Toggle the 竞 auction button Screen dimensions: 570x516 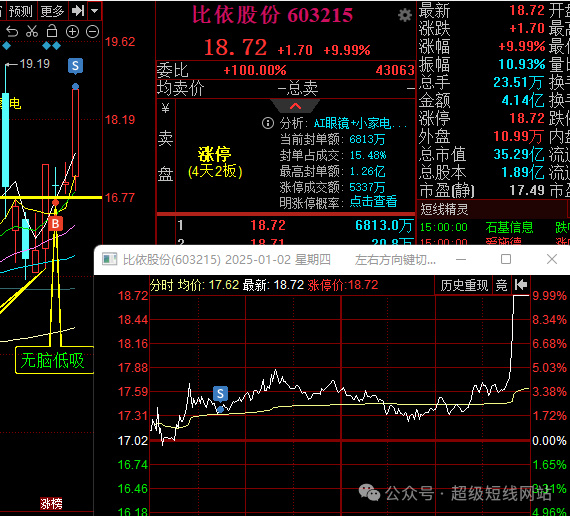point(502,285)
